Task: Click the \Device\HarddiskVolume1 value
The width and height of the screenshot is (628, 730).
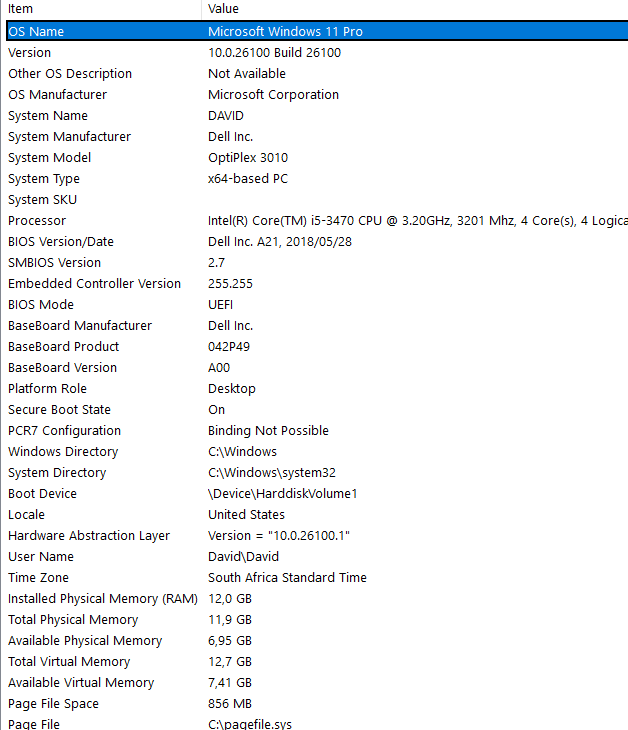Action: (283, 493)
